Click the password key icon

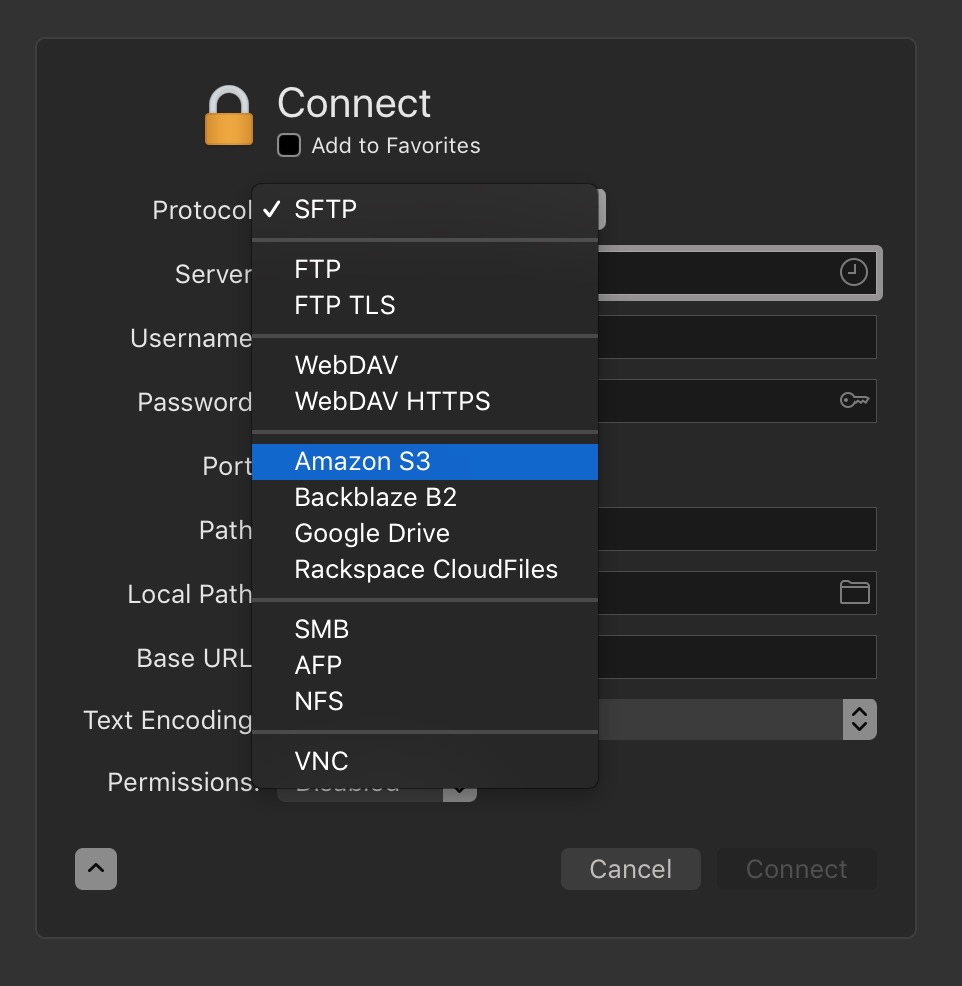tap(854, 400)
